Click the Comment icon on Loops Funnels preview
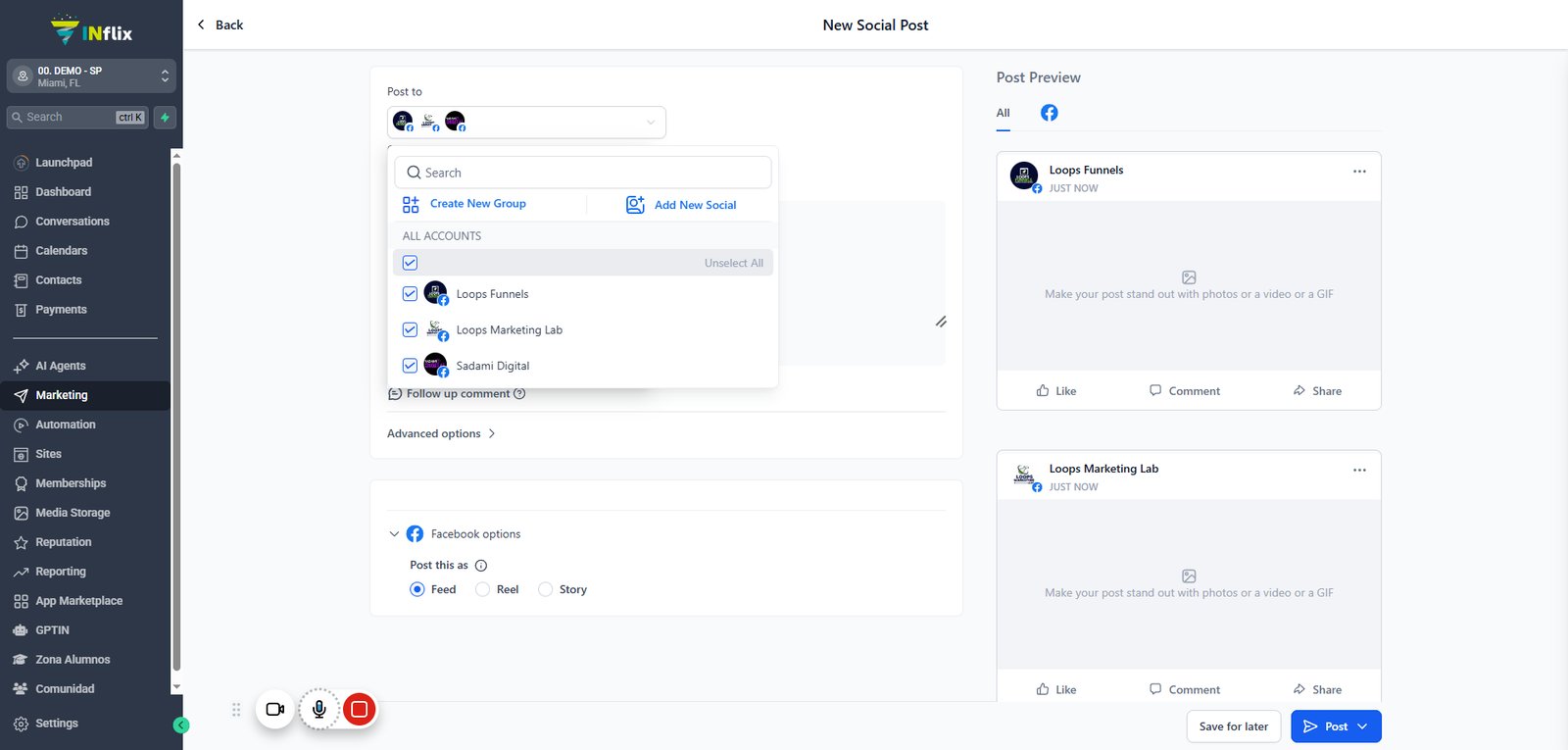1568x750 pixels. (x=1155, y=391)
